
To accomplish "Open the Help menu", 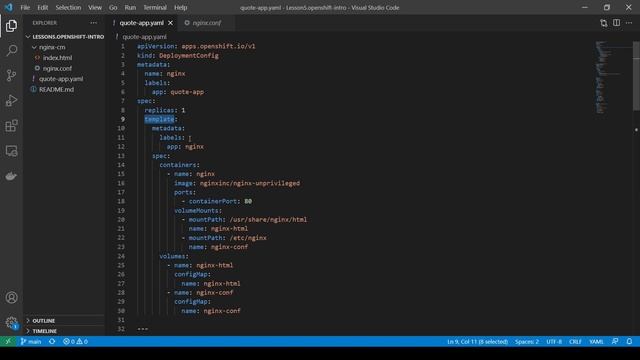I will [x=180, y=7].
